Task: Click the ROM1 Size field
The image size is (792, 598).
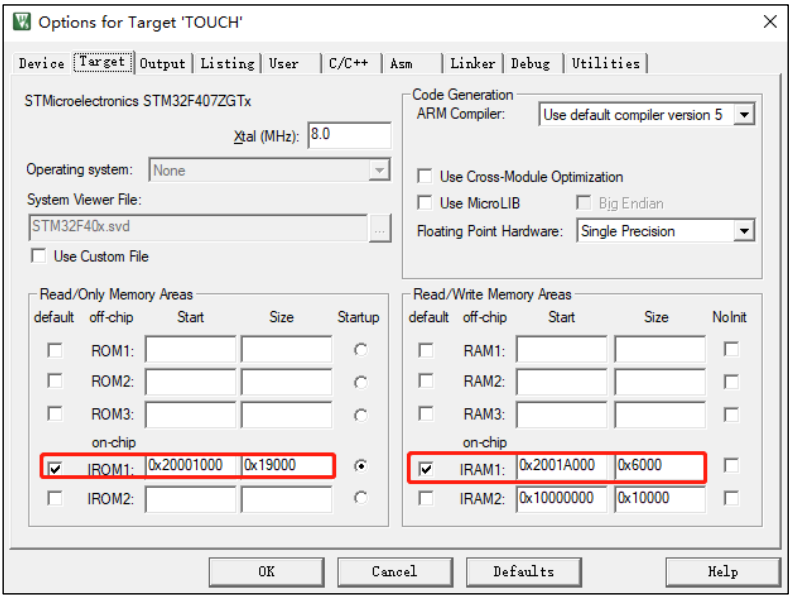Action: pos(287,349)
